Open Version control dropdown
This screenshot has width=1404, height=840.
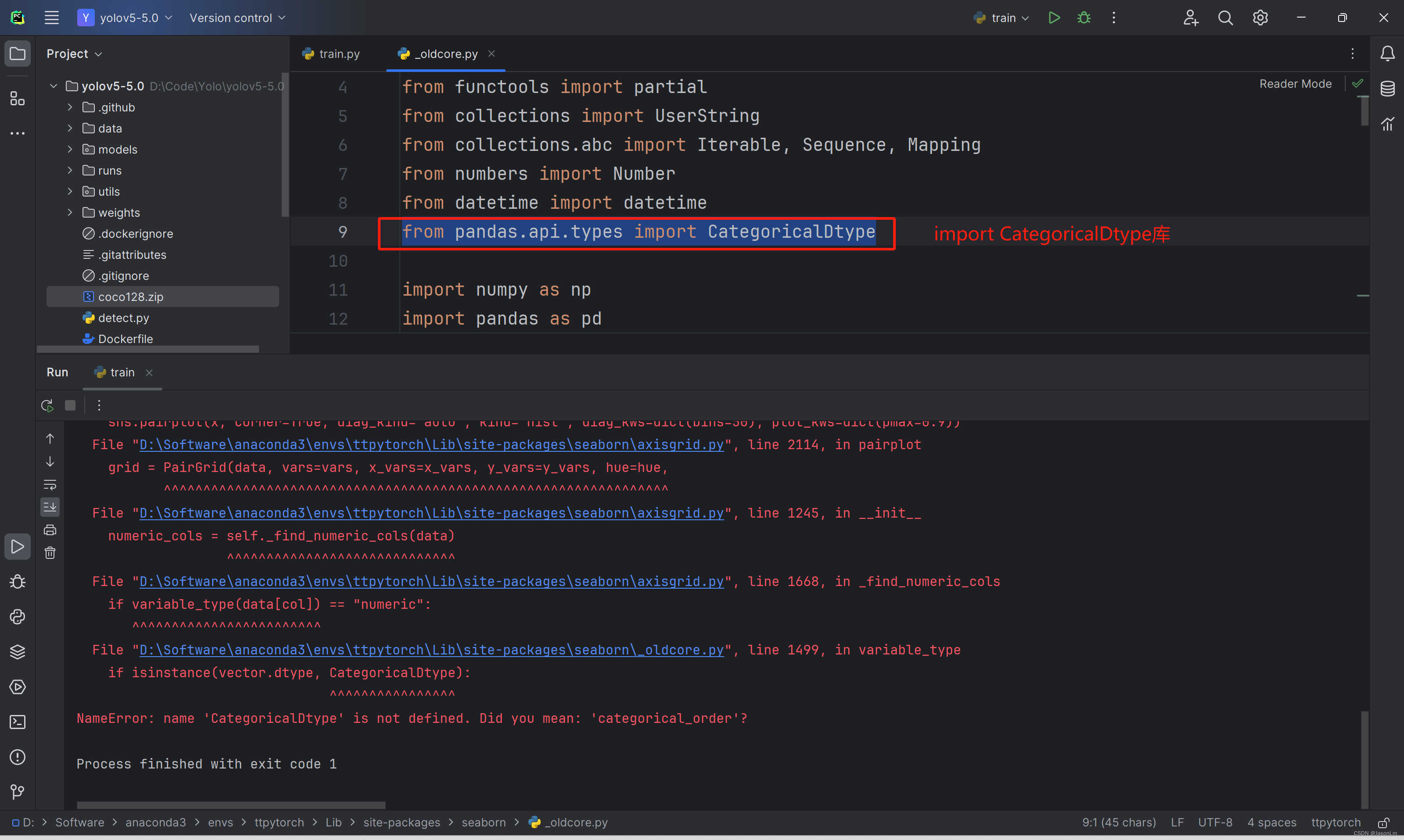coord(237,18)
